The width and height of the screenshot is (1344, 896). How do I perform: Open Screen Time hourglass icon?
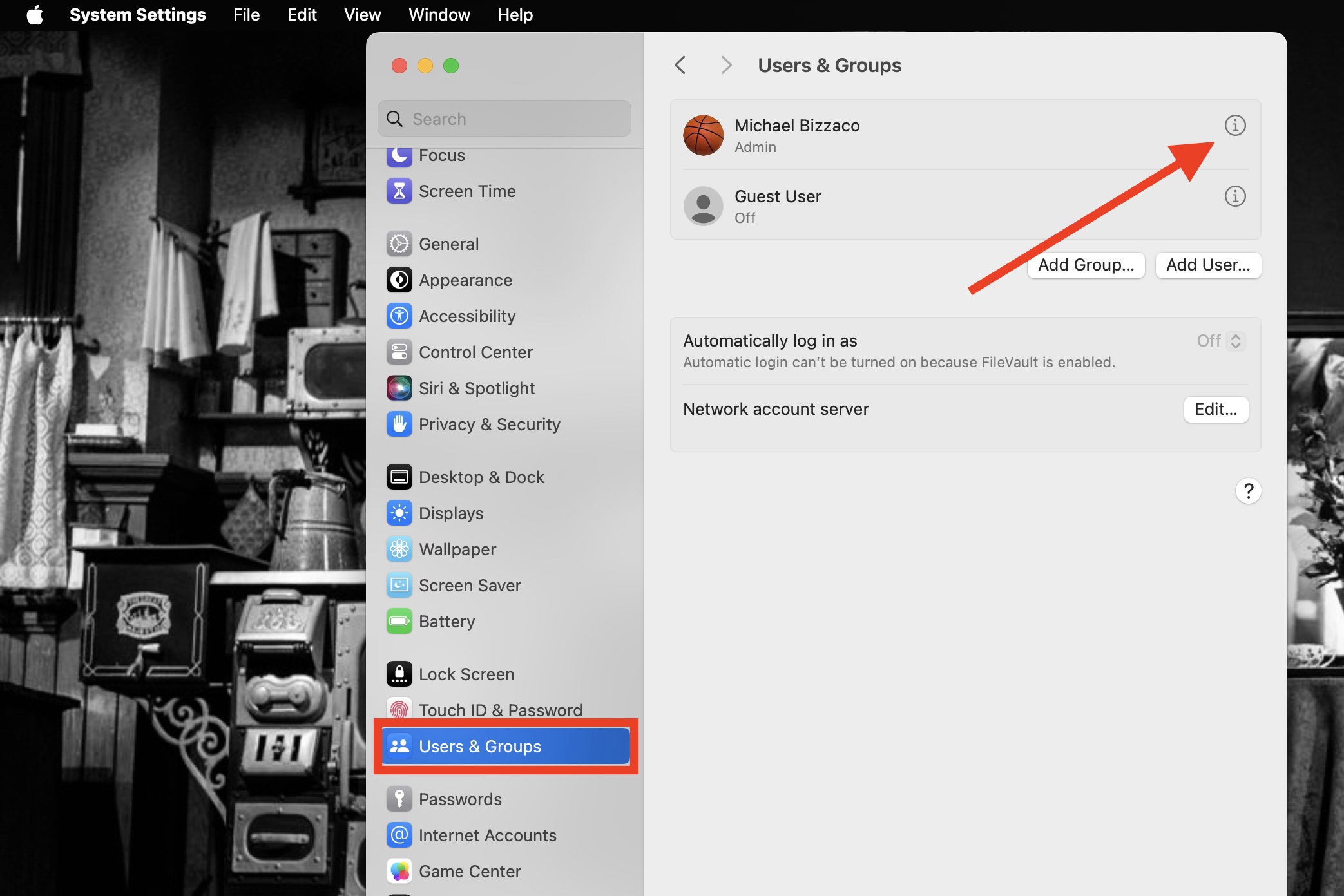(399, 191)
